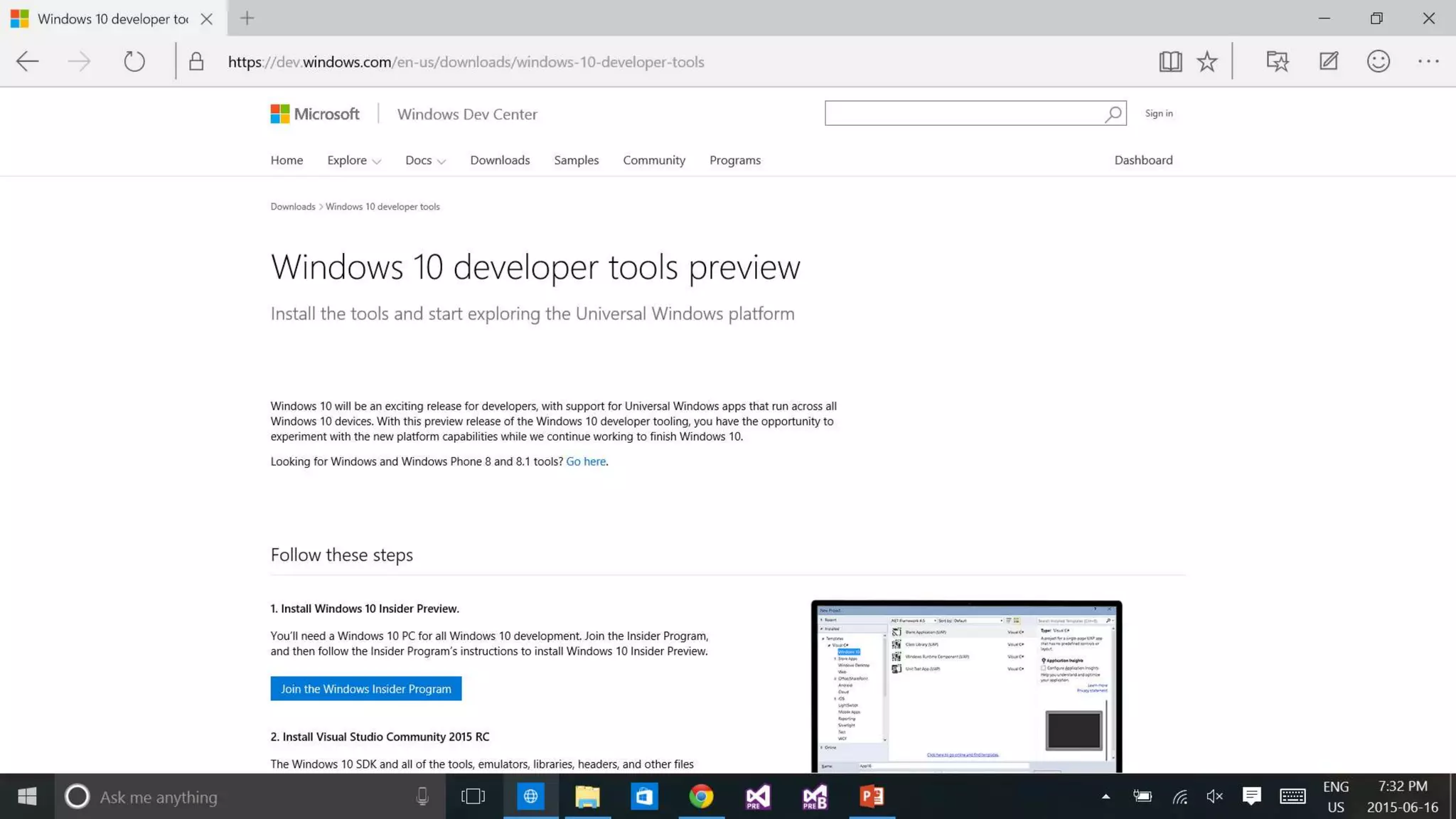Add page to favorites with star icon
1456x819 pixels.
click(x=1207, y=61)
